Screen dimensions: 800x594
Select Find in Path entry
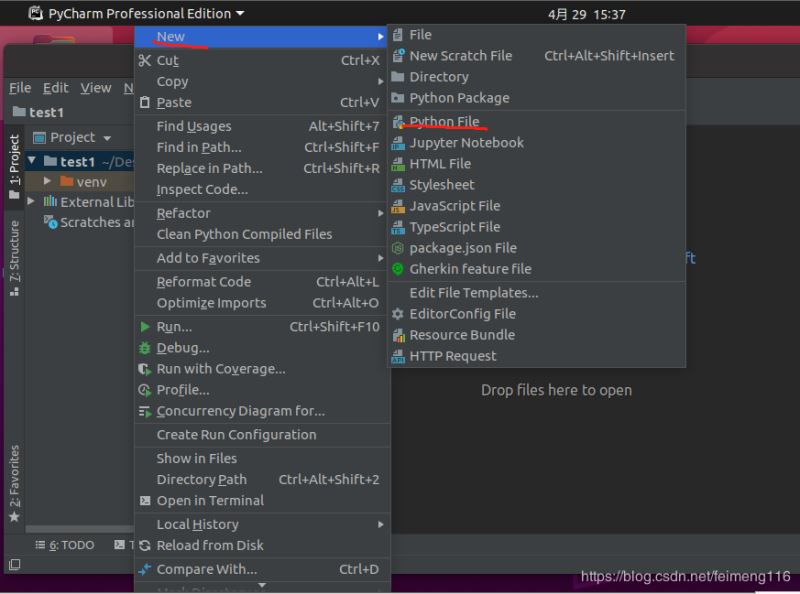262,147
